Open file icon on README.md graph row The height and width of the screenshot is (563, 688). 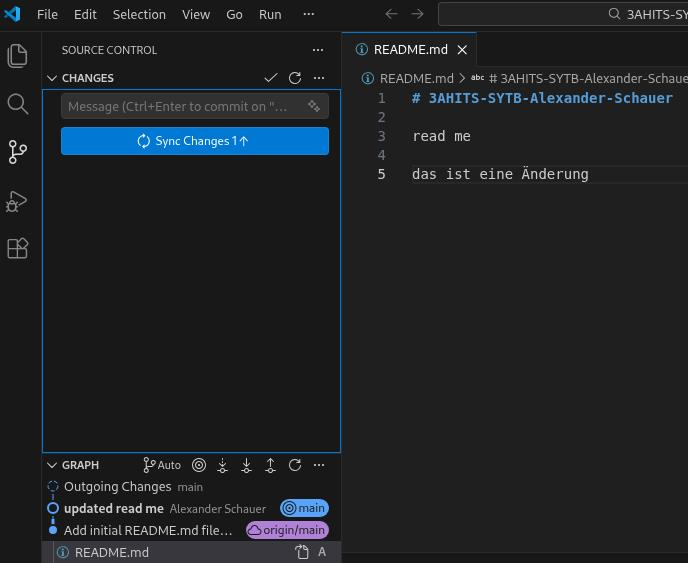click(302, 552)
